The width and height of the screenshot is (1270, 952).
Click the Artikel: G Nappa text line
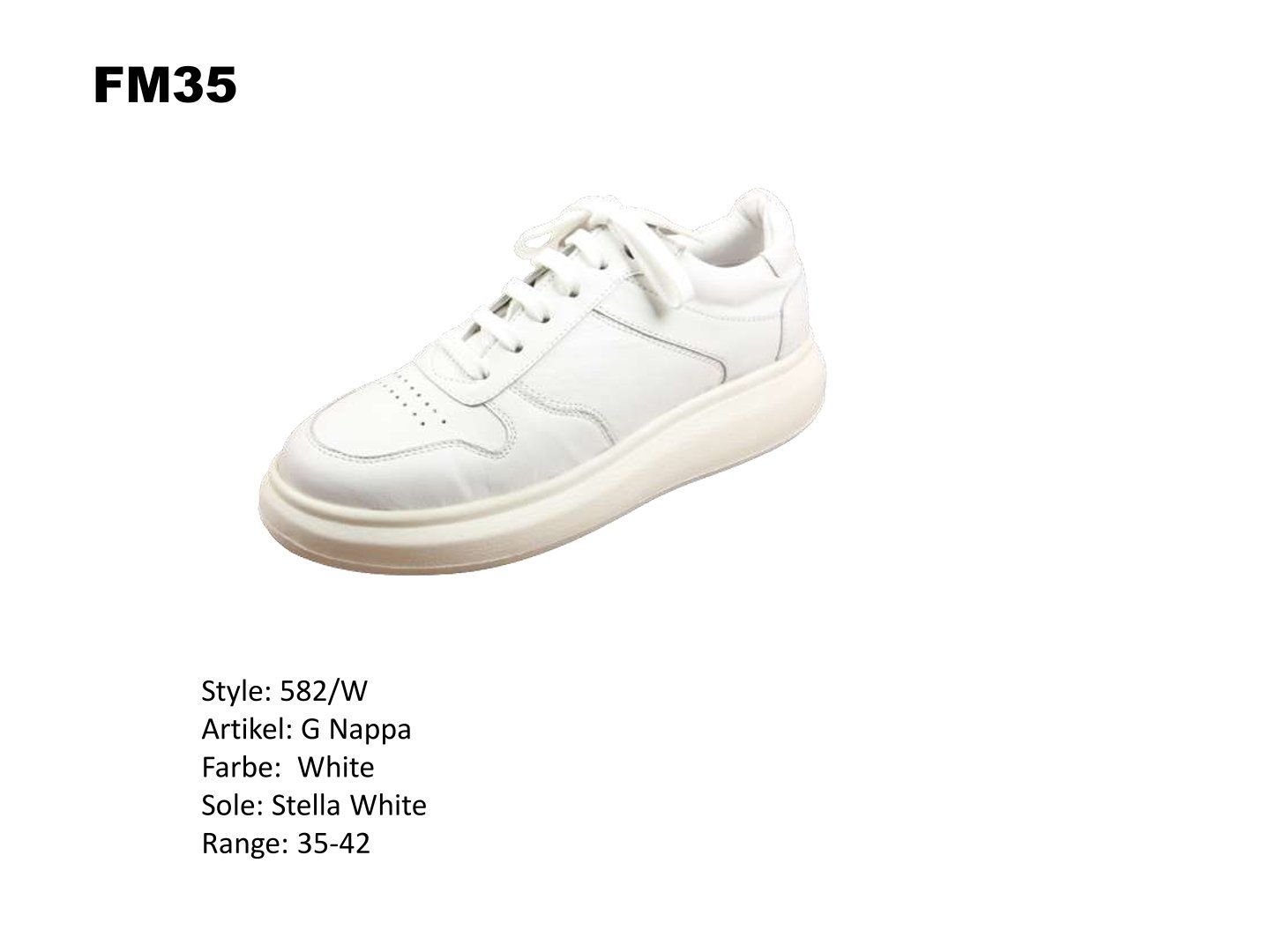[x=306, y=730]
